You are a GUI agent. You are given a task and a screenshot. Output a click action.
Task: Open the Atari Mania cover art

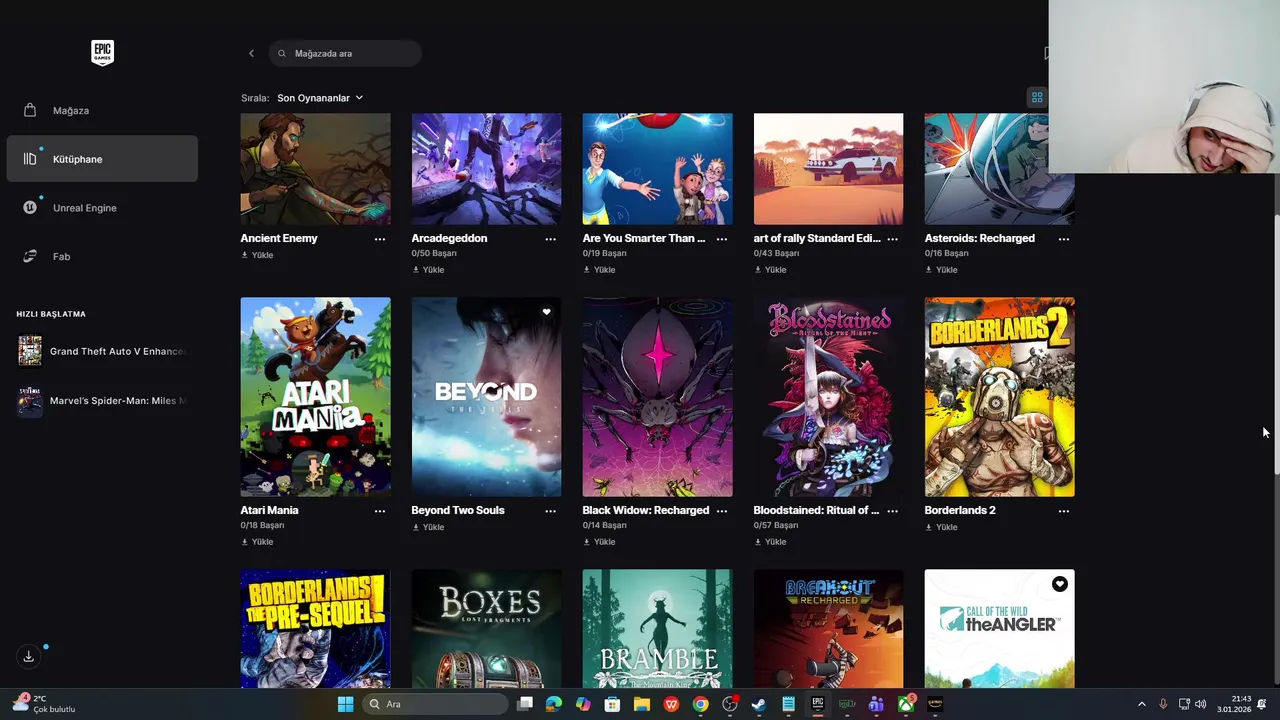point(315,397)
